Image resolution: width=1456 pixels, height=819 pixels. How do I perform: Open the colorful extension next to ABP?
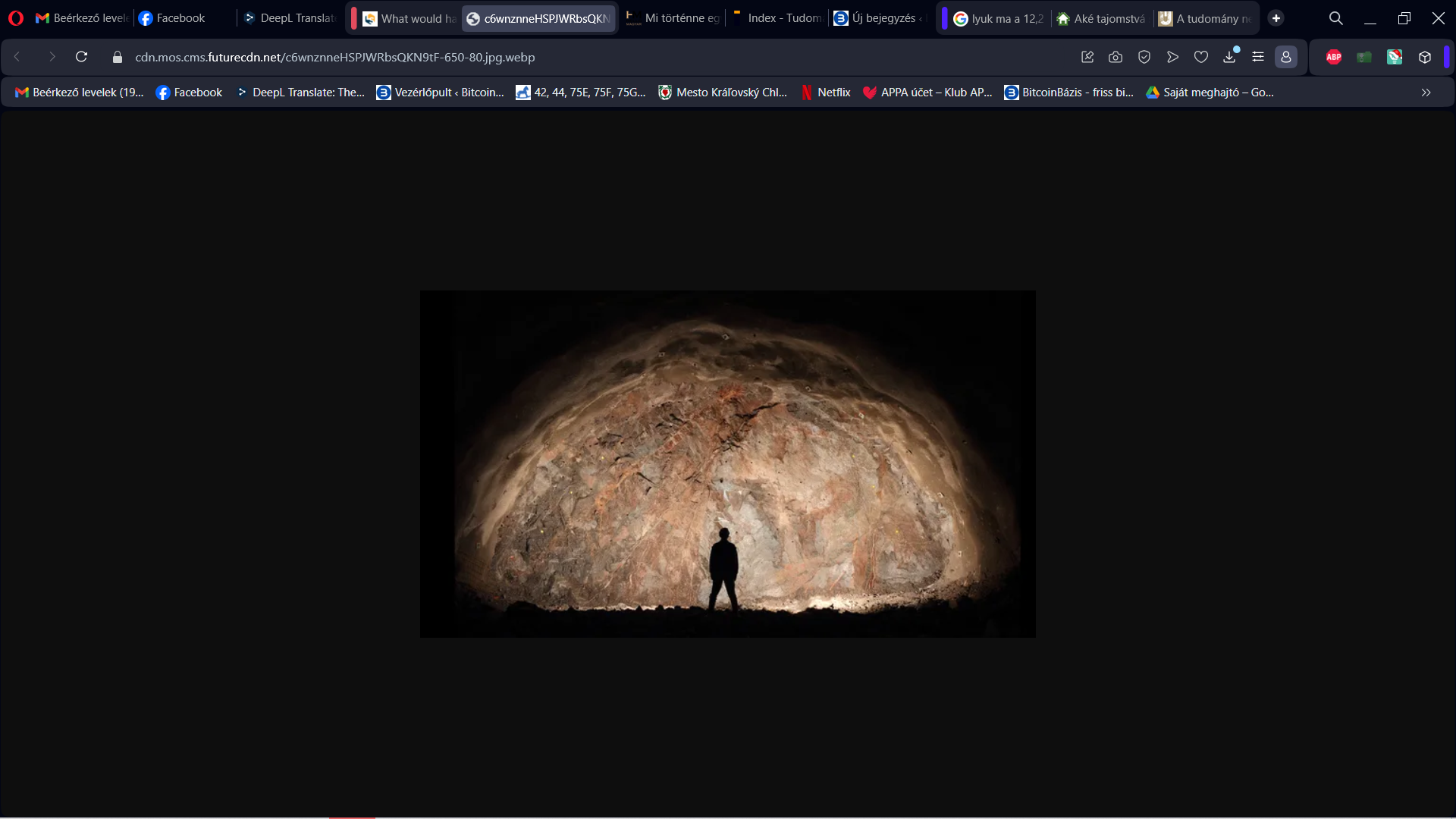point(1395,57)
